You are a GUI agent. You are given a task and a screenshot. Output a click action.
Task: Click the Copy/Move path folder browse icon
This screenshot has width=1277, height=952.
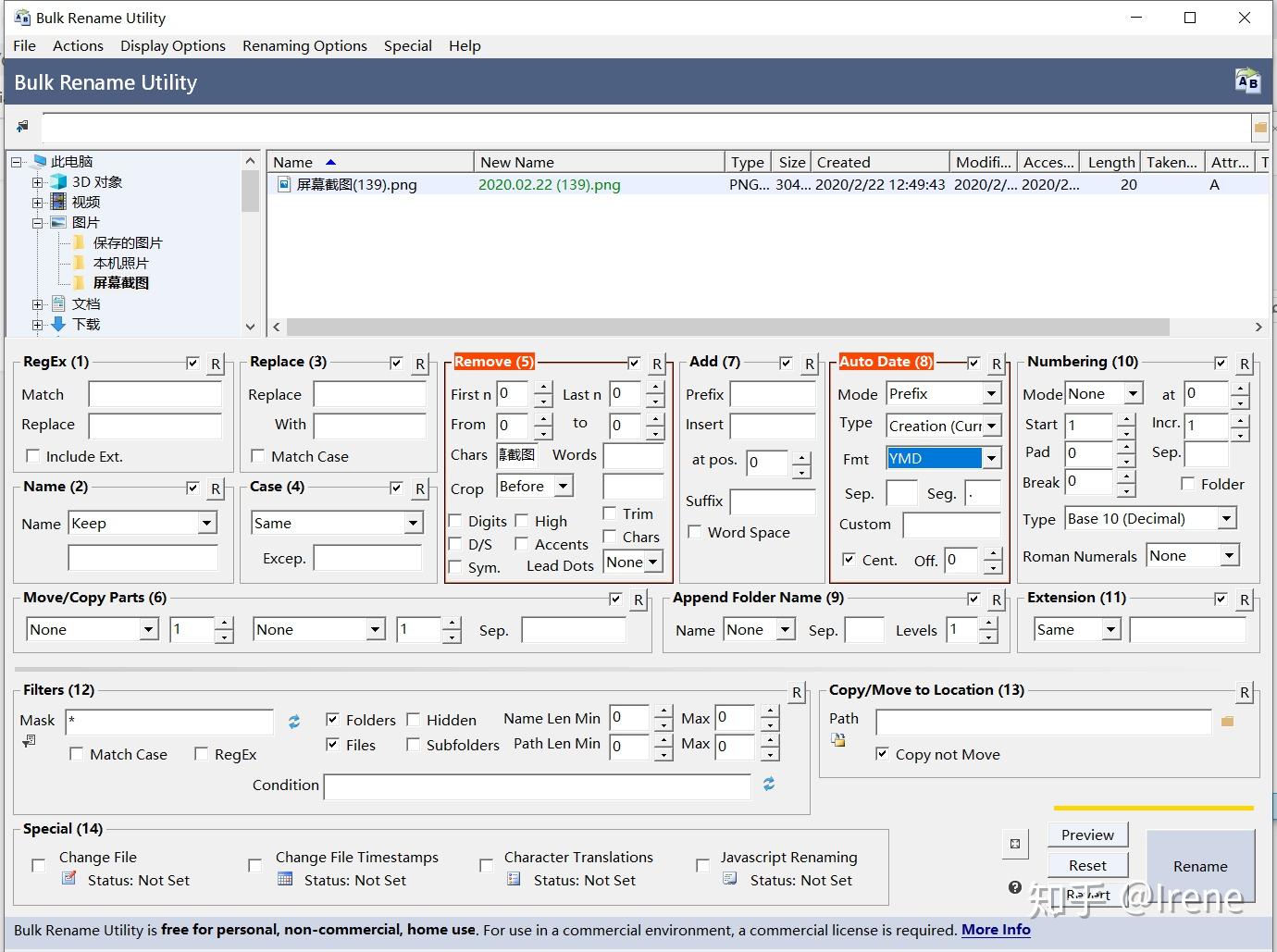[x=1228, y=721]
